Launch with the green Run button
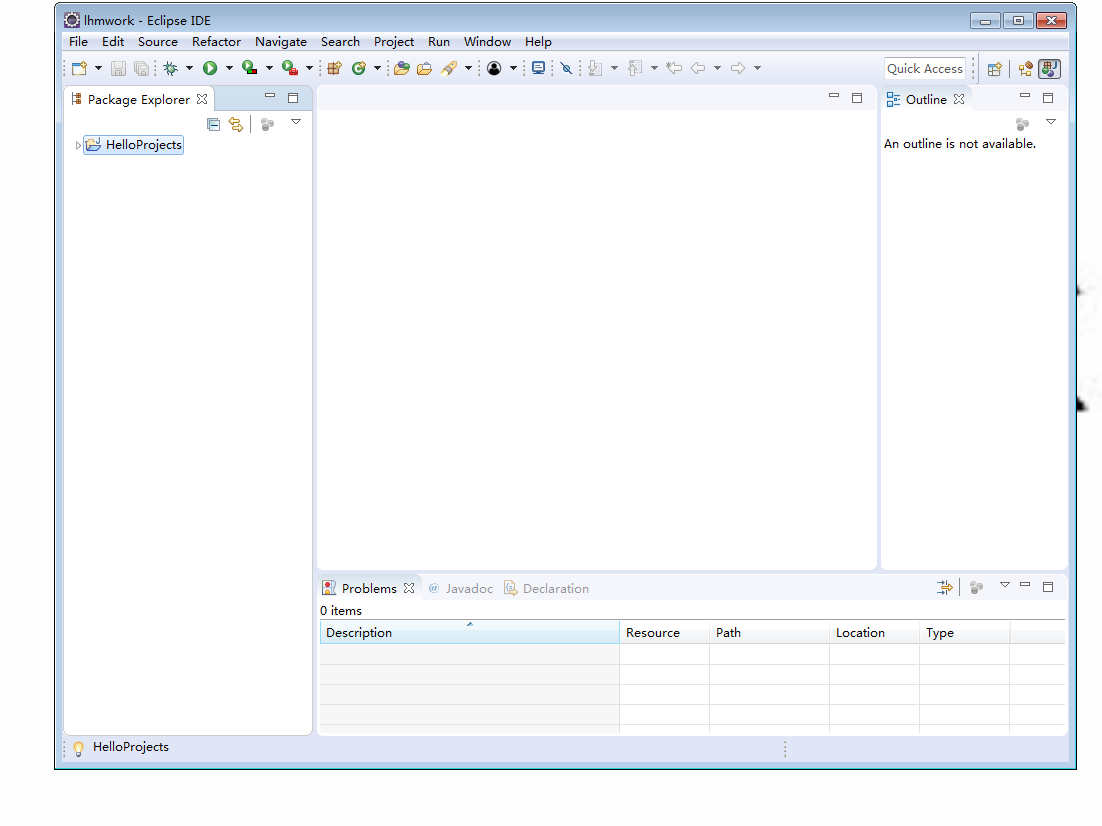Viewport: 1102px width, 826px height. 210,68
